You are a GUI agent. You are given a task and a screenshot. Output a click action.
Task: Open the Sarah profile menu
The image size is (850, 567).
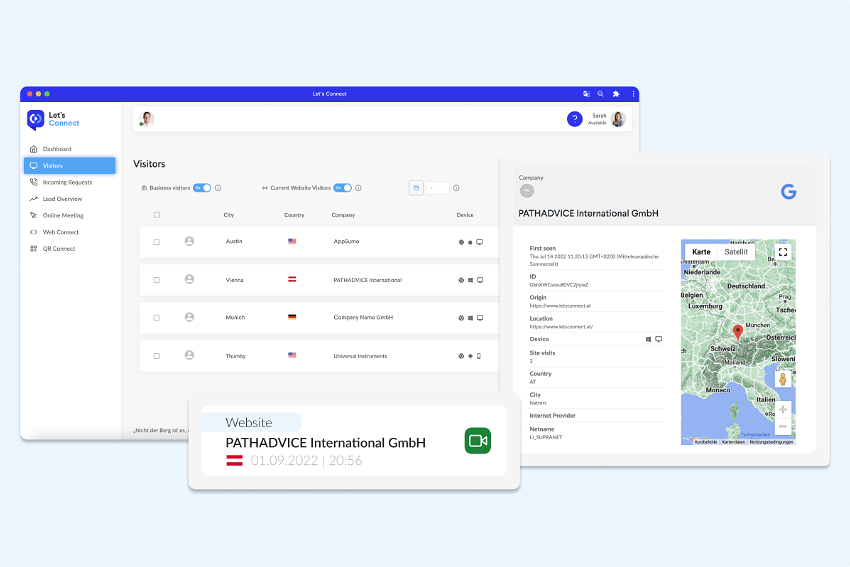coord(618,119)
